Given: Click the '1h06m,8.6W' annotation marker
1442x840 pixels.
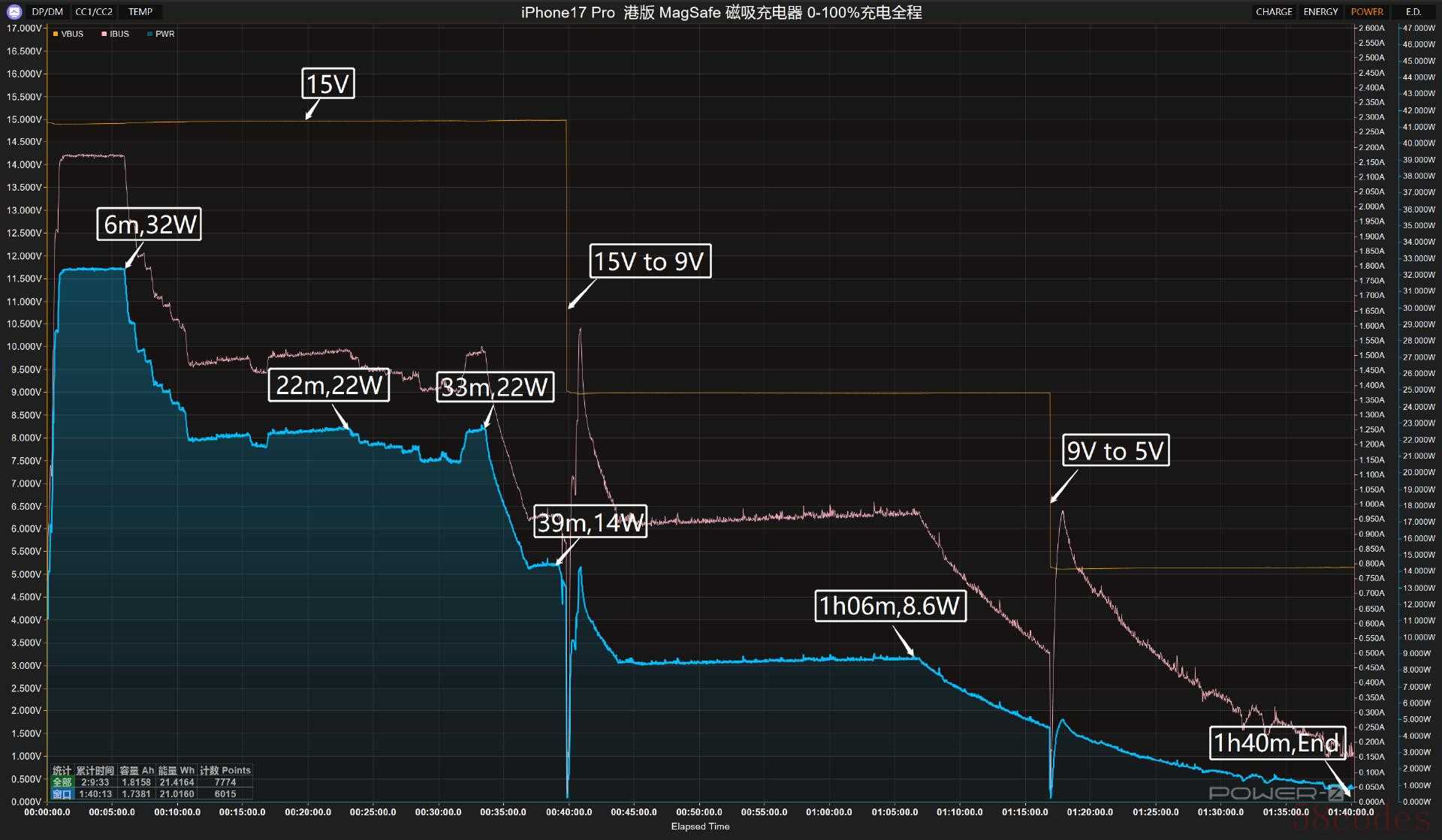Looking at the screenshot, I should click(x=890, y=605).
